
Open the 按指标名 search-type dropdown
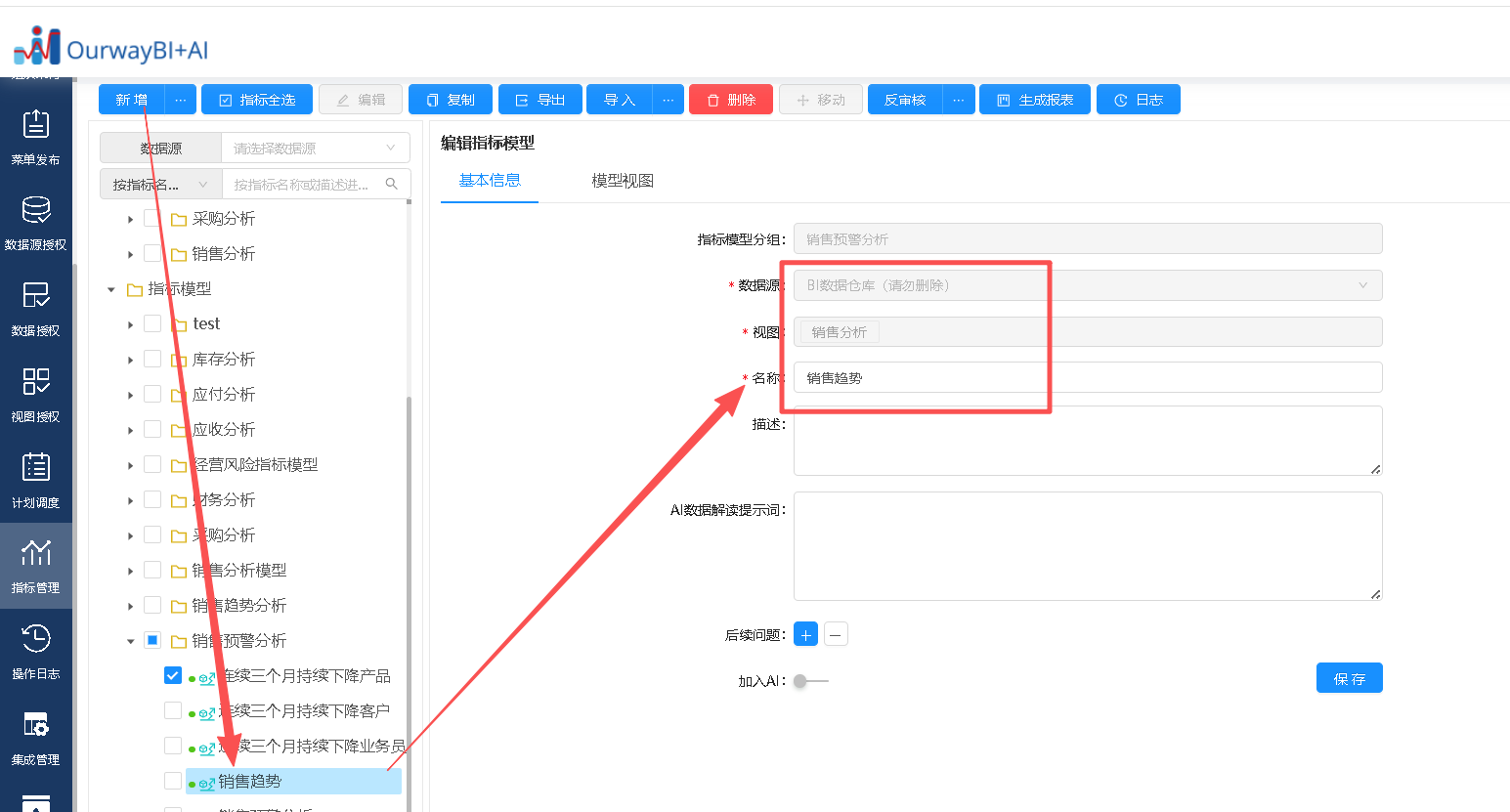161,184
